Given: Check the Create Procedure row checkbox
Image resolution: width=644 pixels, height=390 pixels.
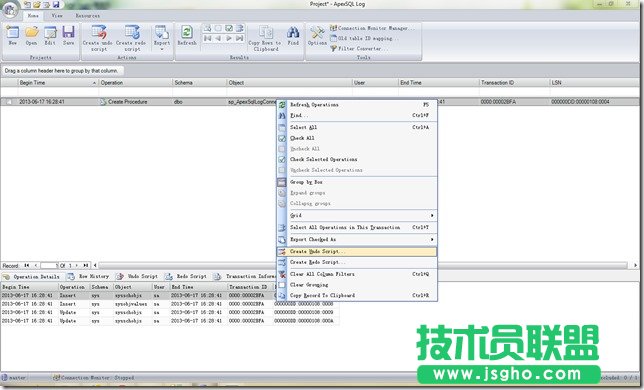Looking at the screenshot, I should 9,102.
